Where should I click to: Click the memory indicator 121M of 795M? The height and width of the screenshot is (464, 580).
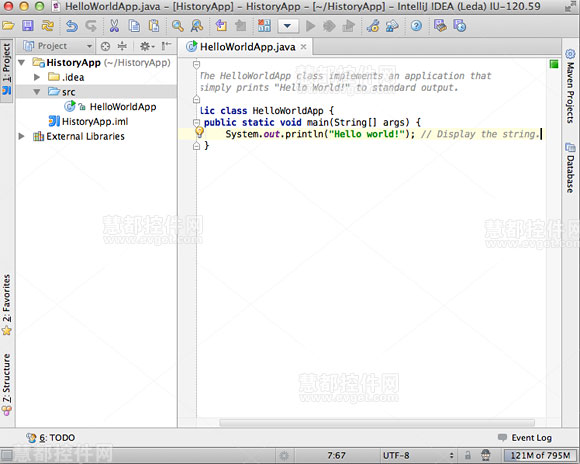[540, 455]
